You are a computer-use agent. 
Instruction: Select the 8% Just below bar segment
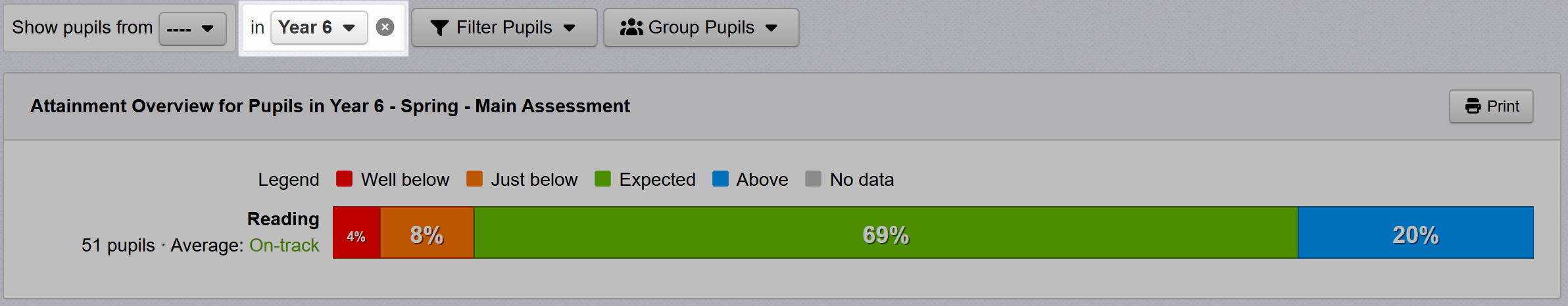(x=427, y=233)
